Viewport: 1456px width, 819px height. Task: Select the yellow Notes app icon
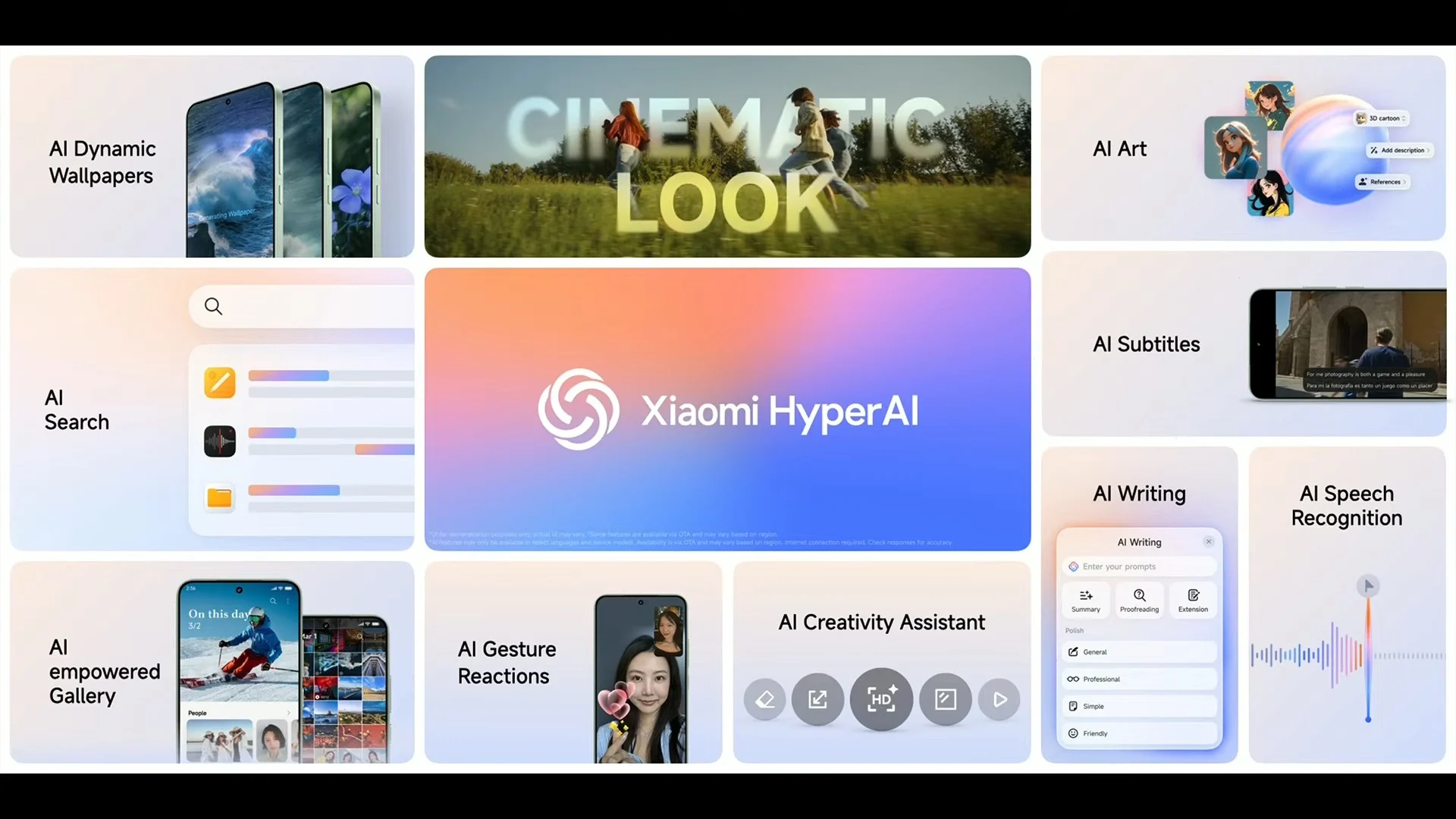pyautogui.click(x=220, y=382)
